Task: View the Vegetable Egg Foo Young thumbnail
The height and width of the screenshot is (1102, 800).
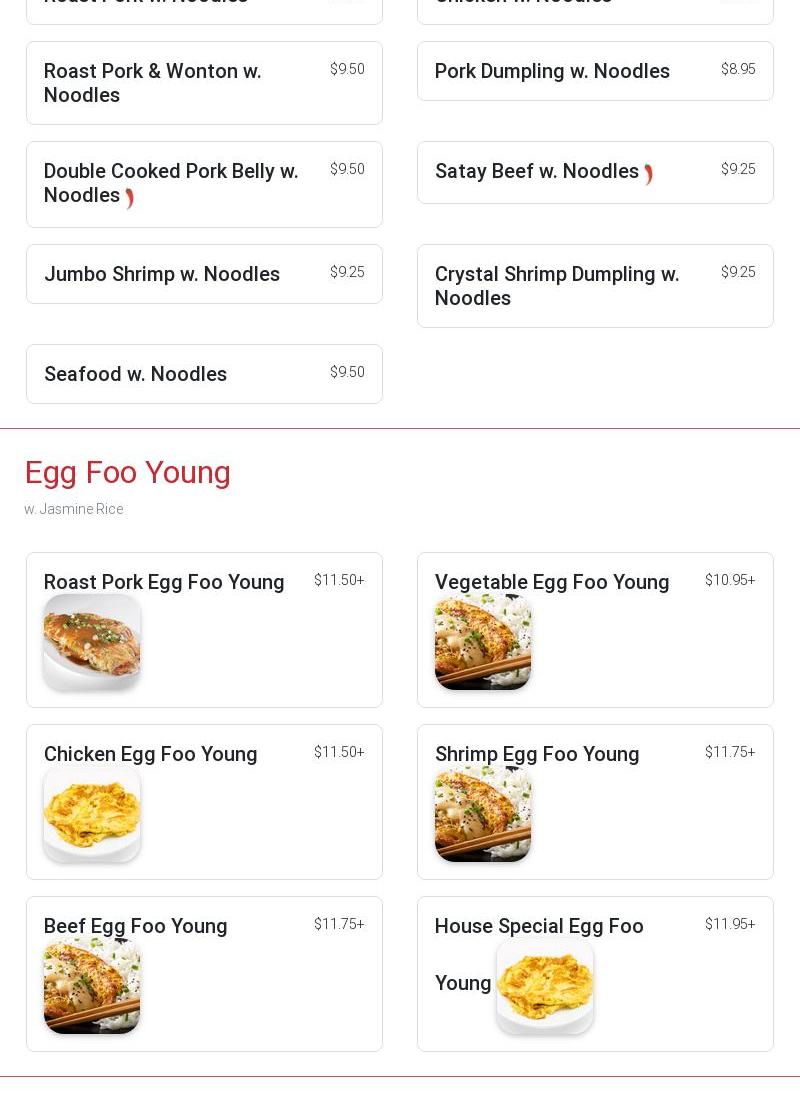Action: tap(483, 642)
